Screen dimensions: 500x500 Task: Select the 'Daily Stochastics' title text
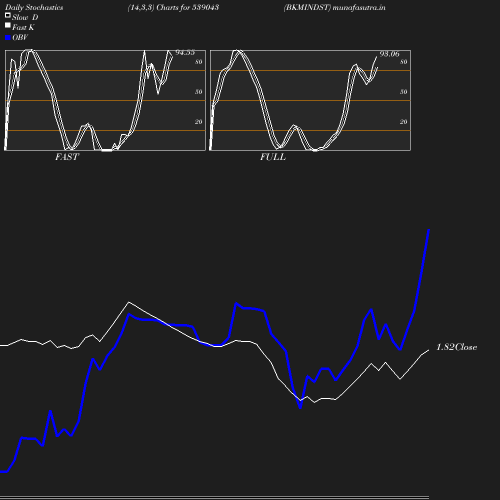pos(34,8)
